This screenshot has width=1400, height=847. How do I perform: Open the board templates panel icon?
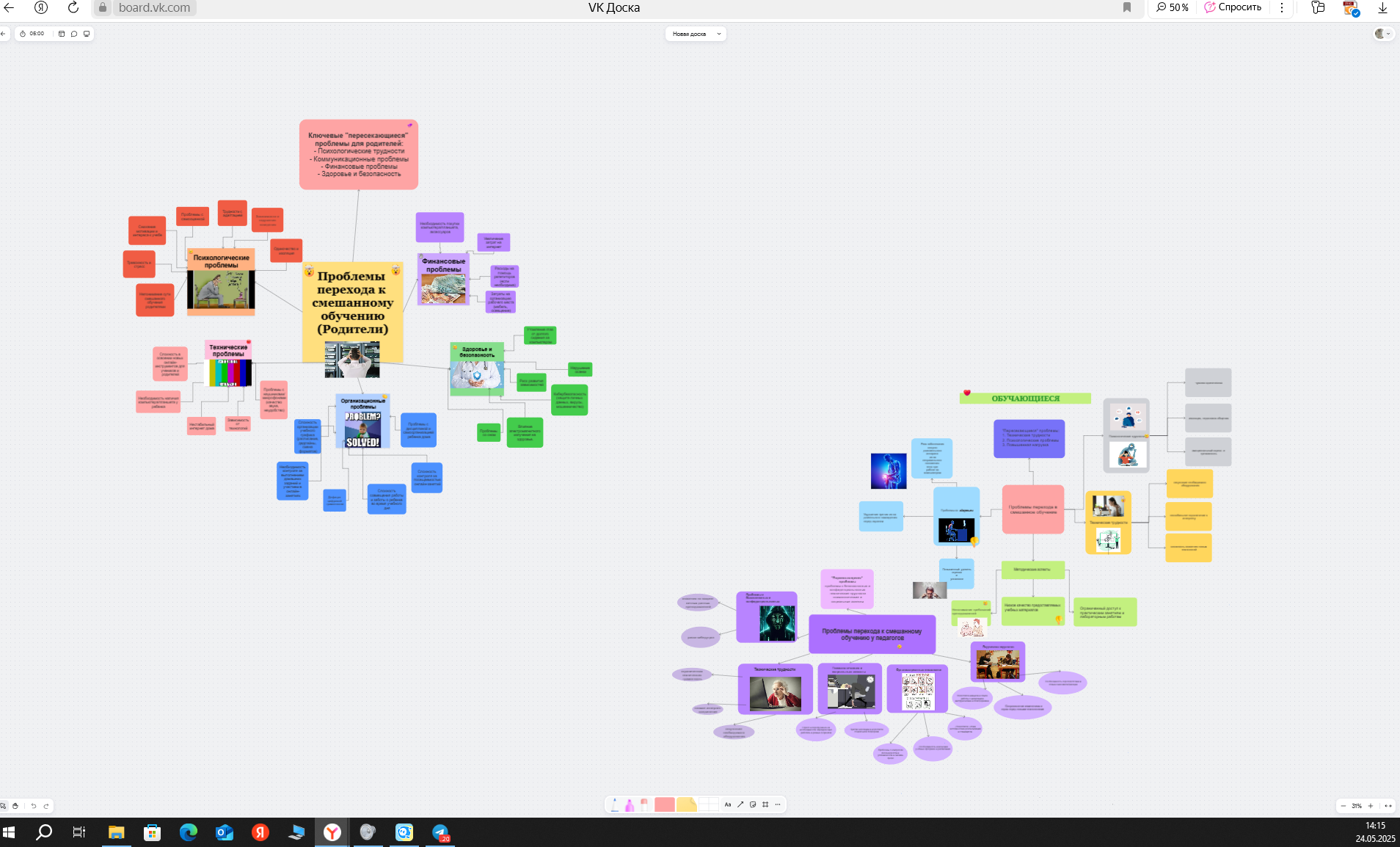point(62,34)
